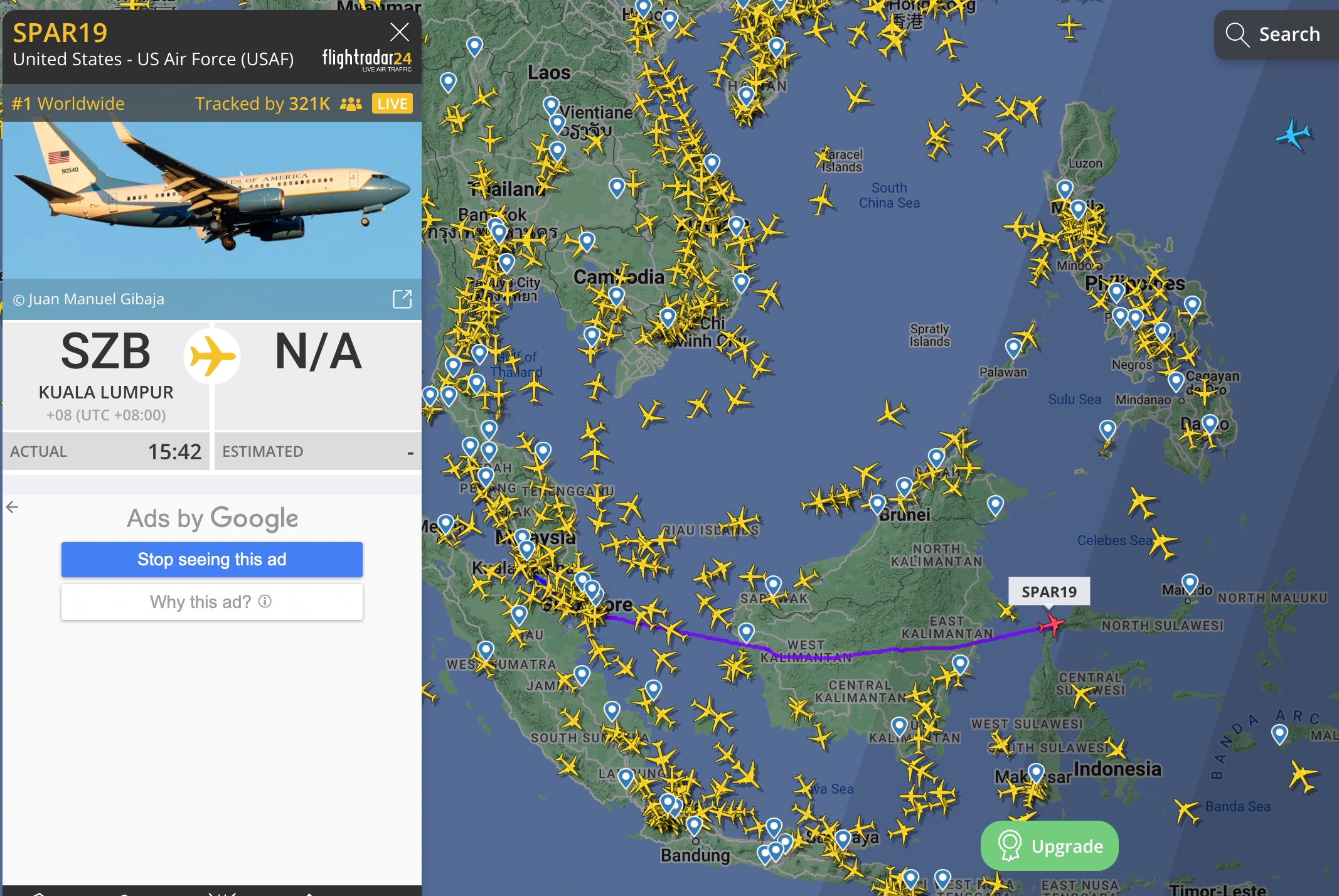1339x896 pixels.
Task: Click the back arrow beside Ads by Google
Action: click(x=12, y=507)
